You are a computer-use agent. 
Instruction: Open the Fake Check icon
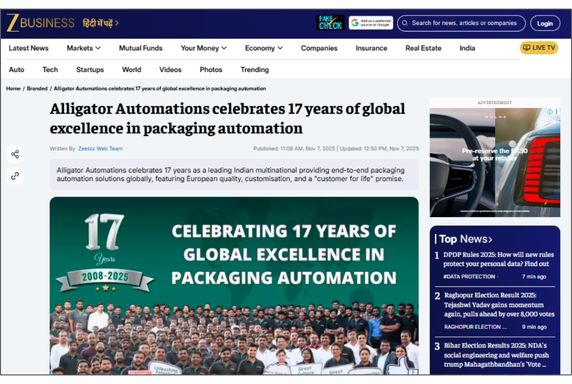tap(330, 23)
